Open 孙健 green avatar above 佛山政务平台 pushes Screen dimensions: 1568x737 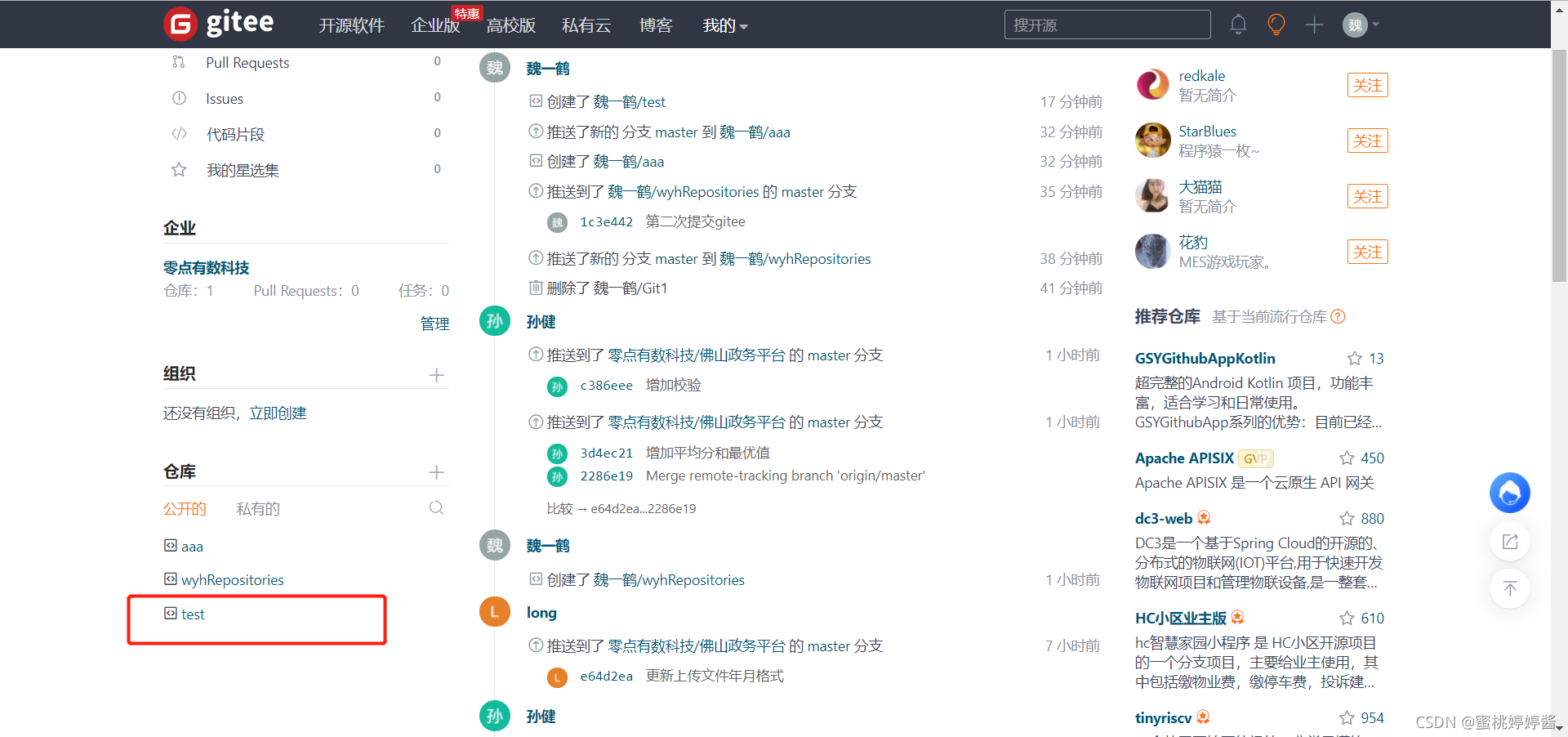click(495, 321)
